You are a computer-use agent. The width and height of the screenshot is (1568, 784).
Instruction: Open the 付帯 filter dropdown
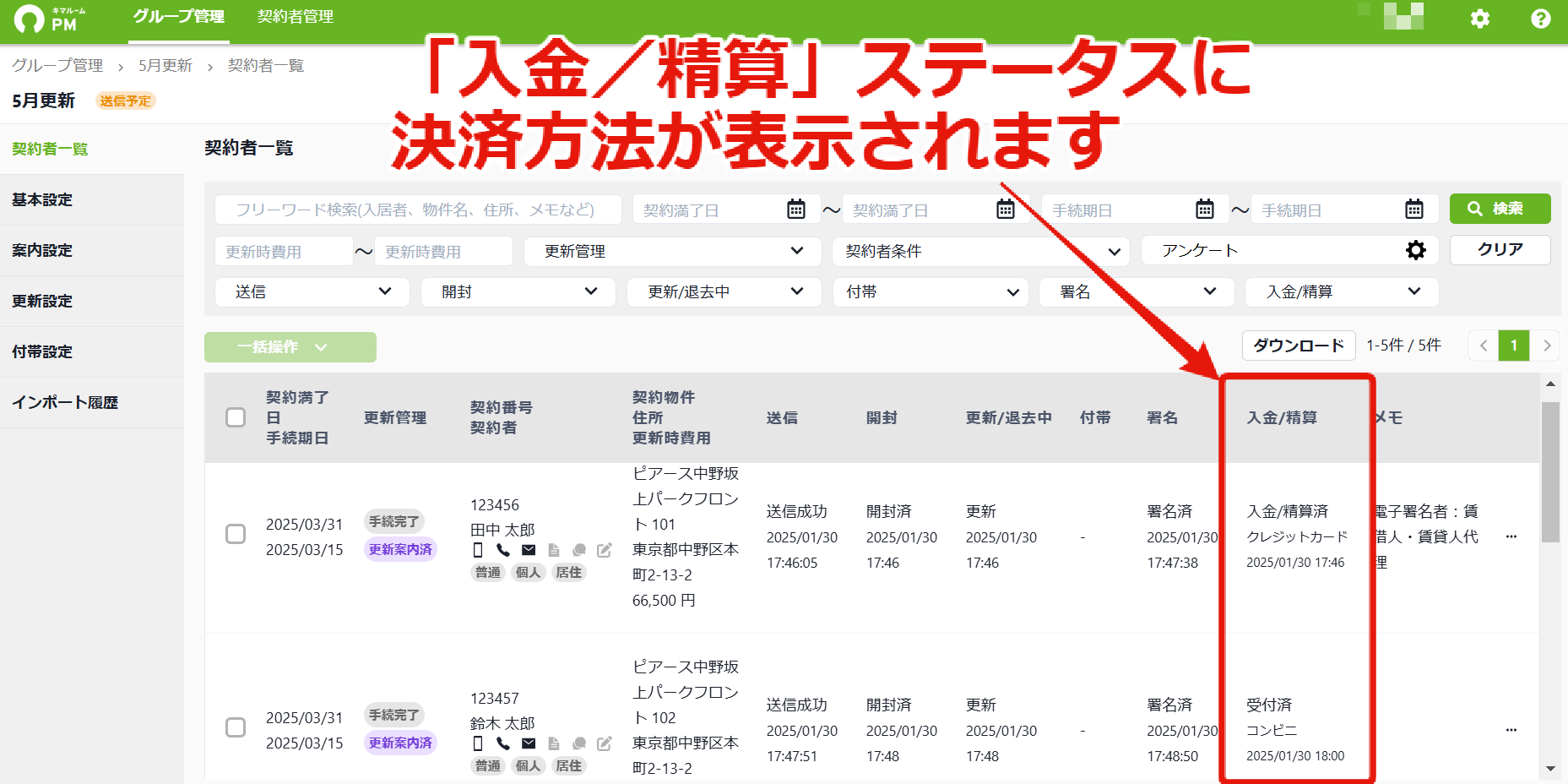(x=930, y=291)
